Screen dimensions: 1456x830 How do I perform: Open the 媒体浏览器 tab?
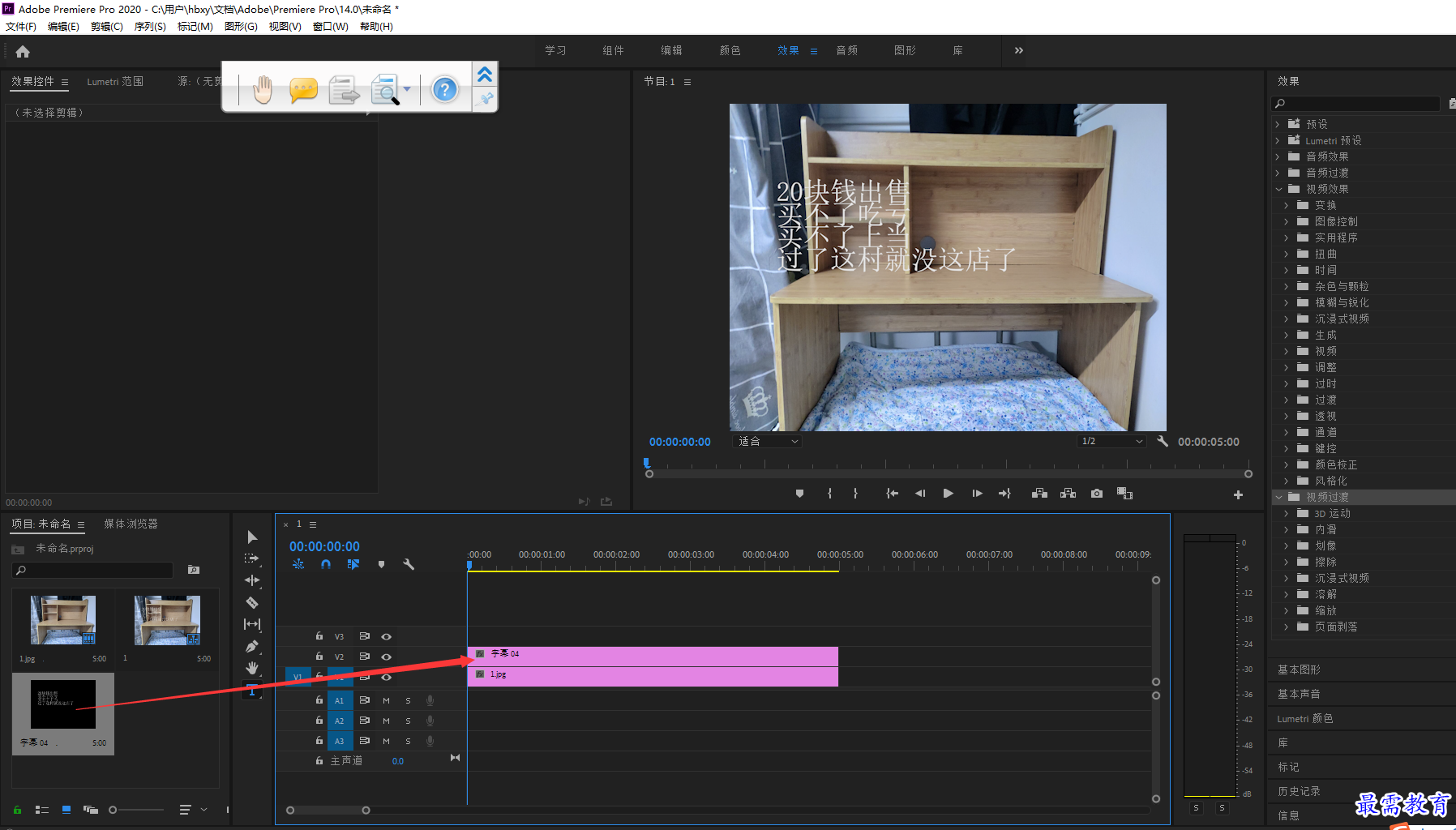pyautogui.click(x=131, y=524)
